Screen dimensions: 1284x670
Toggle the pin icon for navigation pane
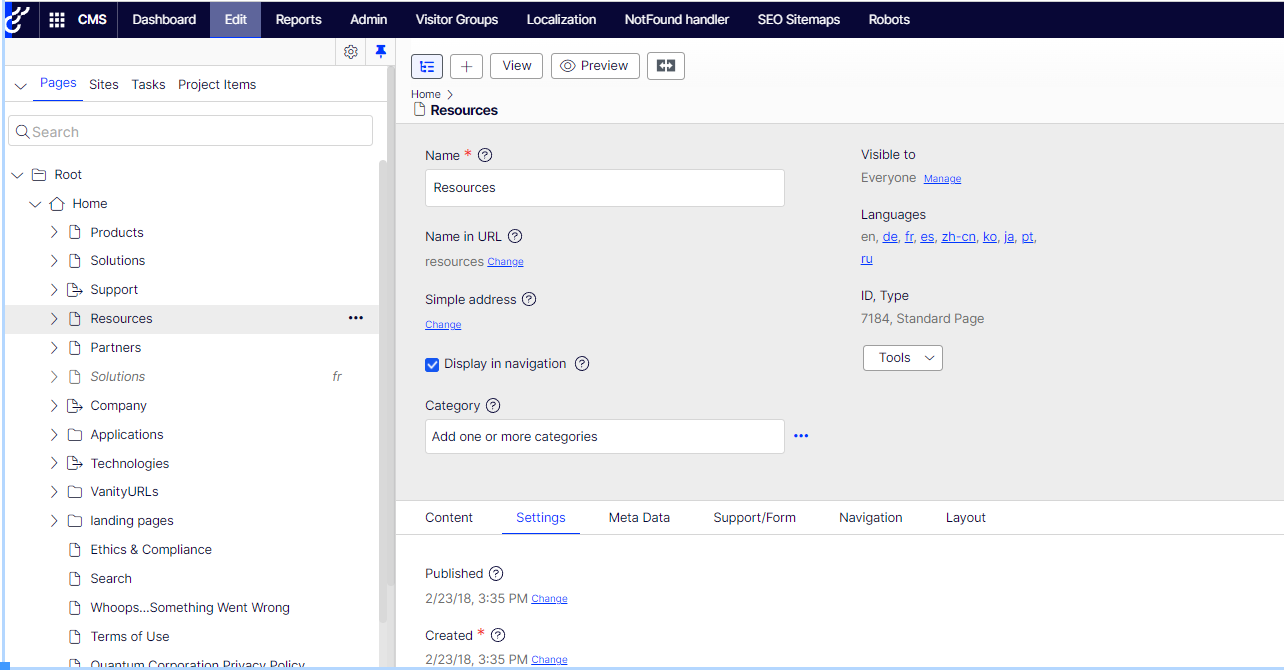[x=380, y=52]
